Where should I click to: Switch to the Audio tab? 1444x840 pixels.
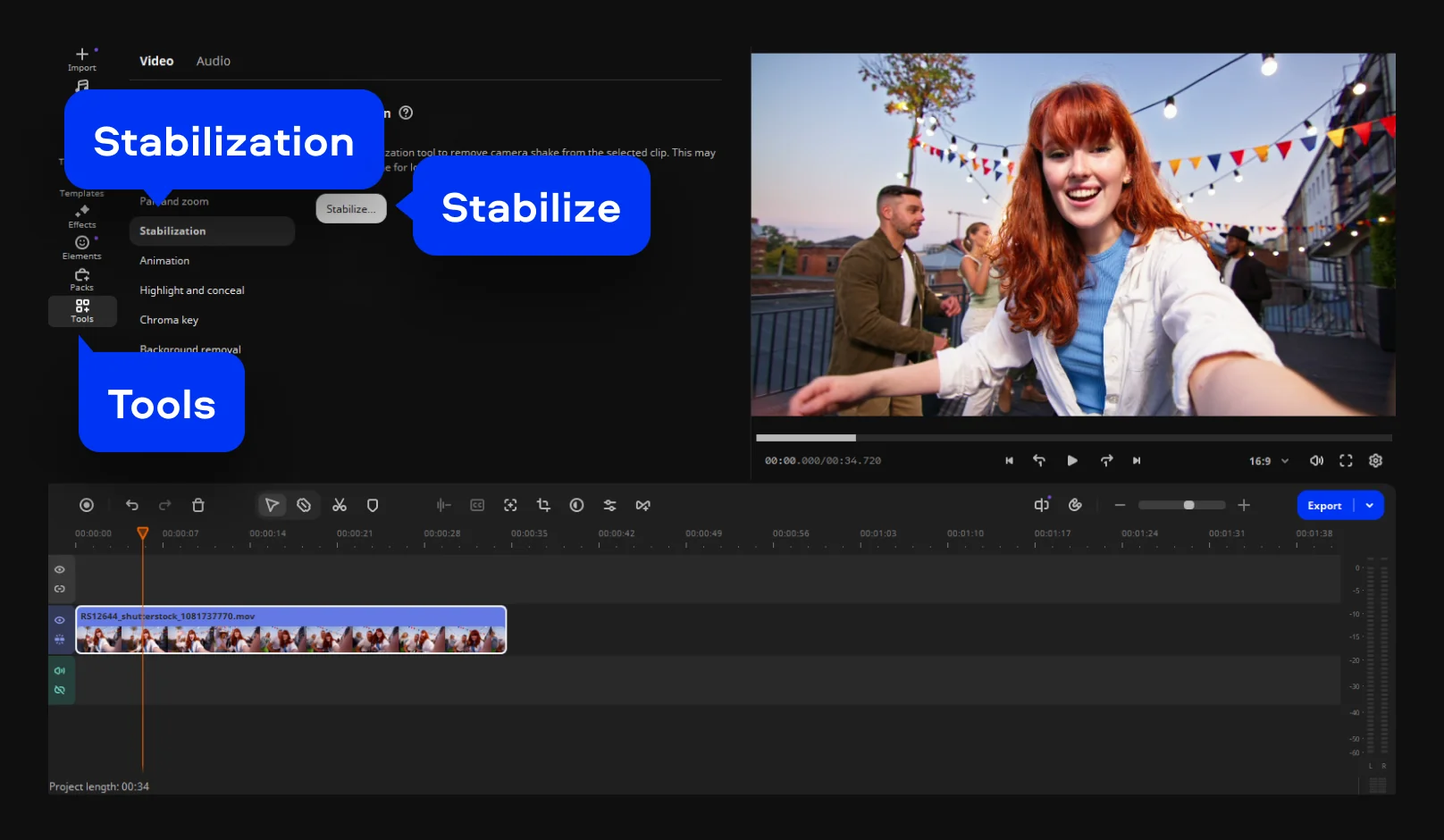(214, 61)
